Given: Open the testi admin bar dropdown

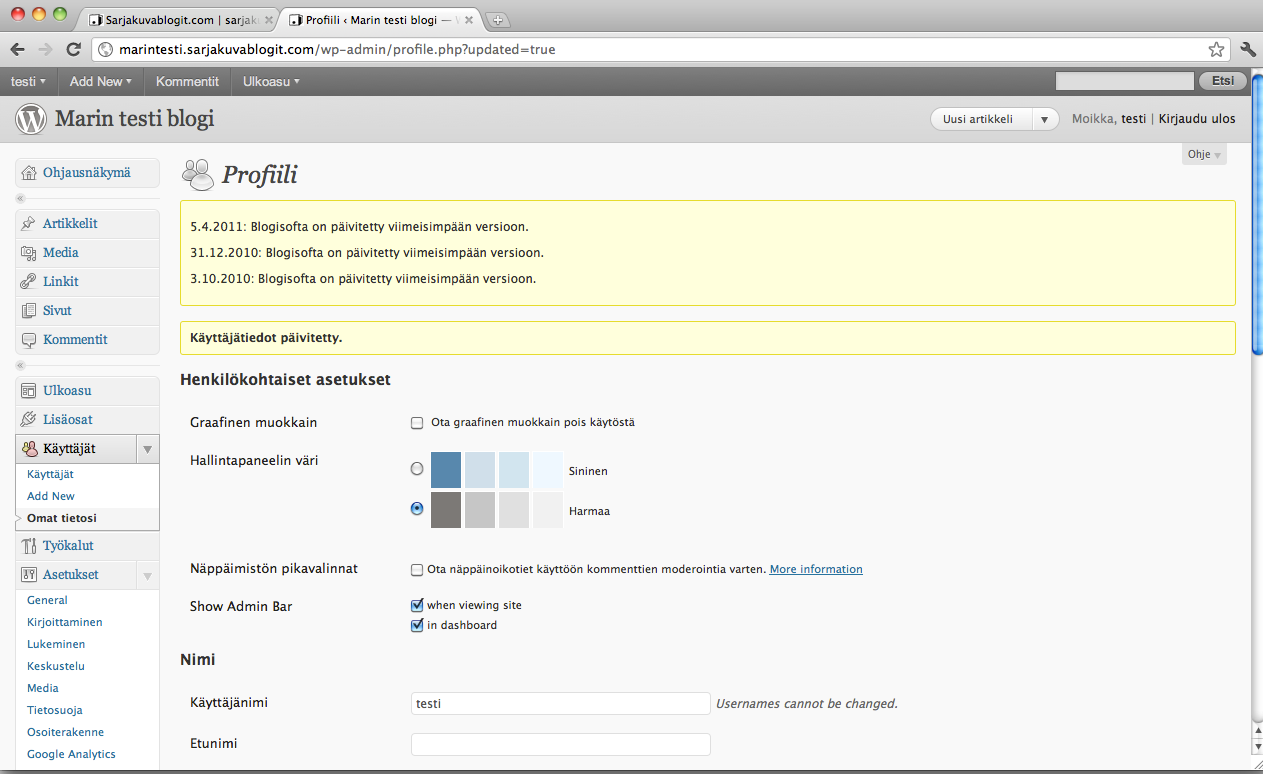Looking at the screenshot, I should [29, 81].
